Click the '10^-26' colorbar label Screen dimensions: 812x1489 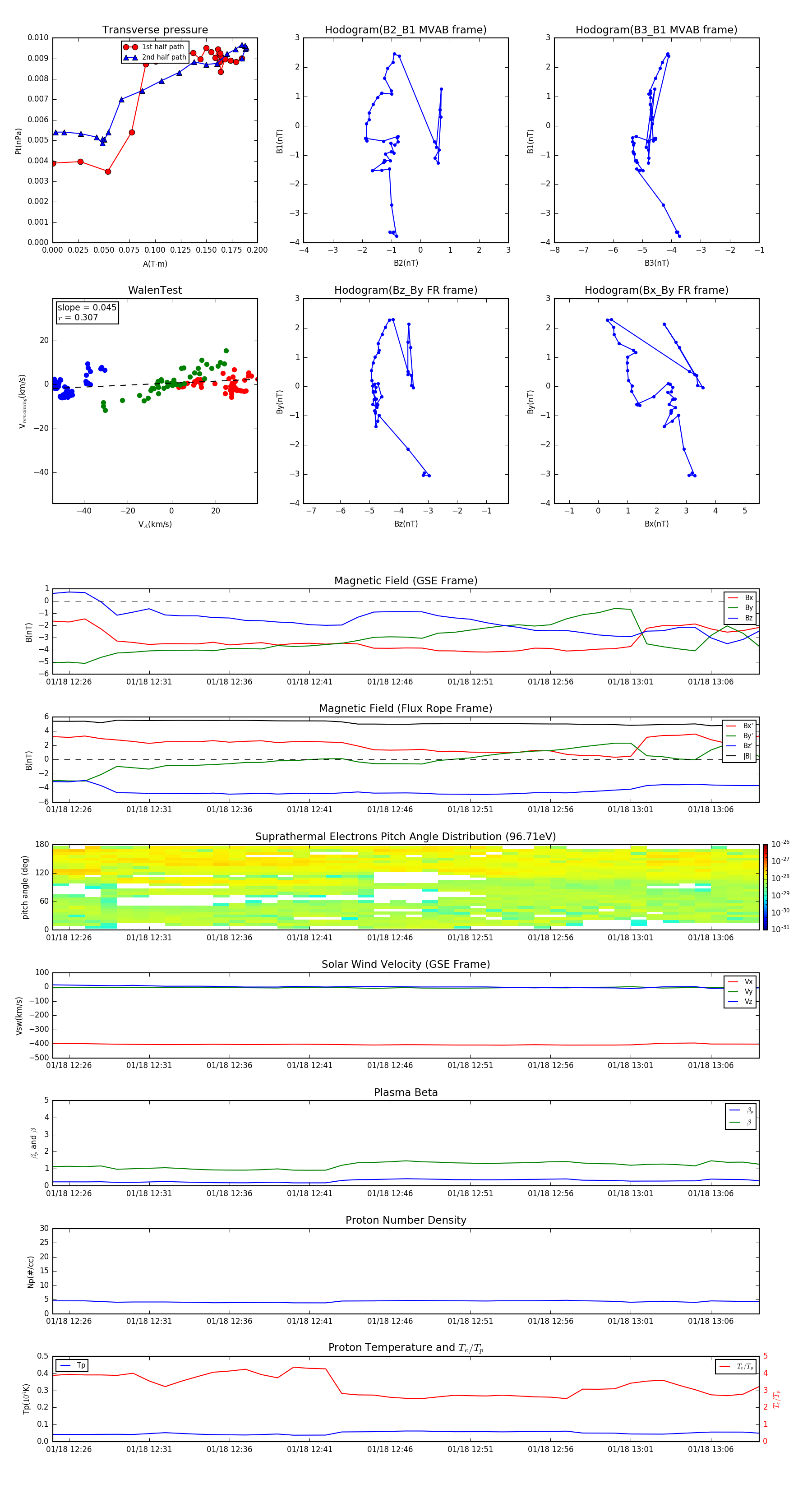pyautogui.click(x=780, y=843)
